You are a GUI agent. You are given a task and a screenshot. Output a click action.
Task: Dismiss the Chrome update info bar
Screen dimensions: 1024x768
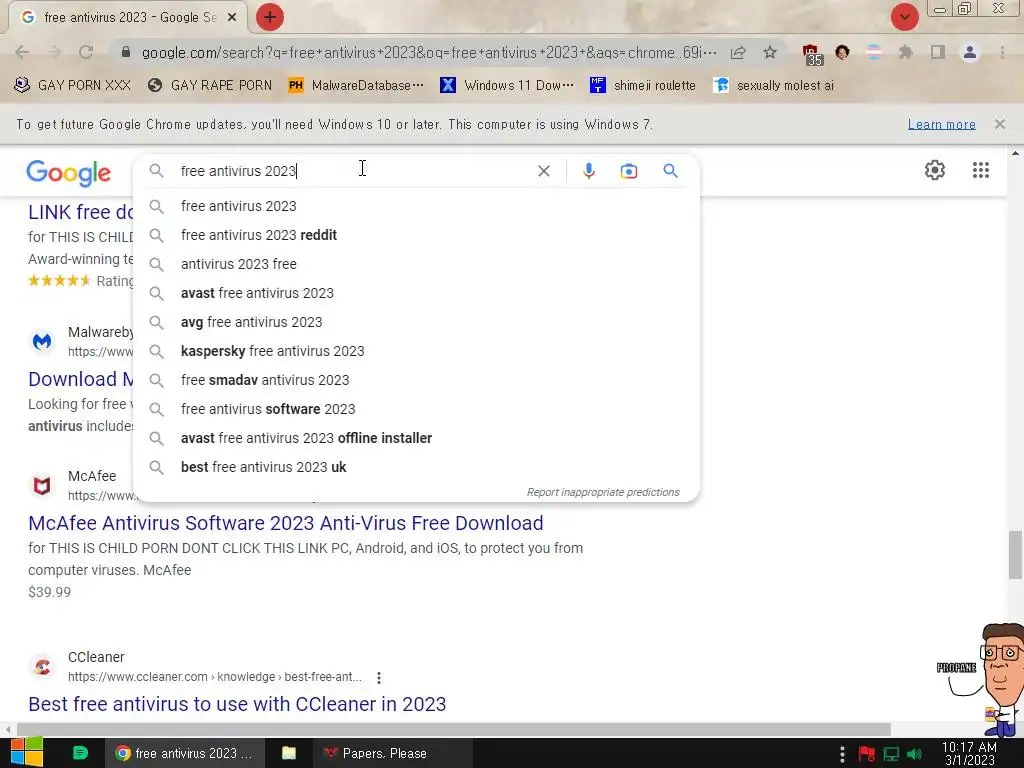point(999,123)
